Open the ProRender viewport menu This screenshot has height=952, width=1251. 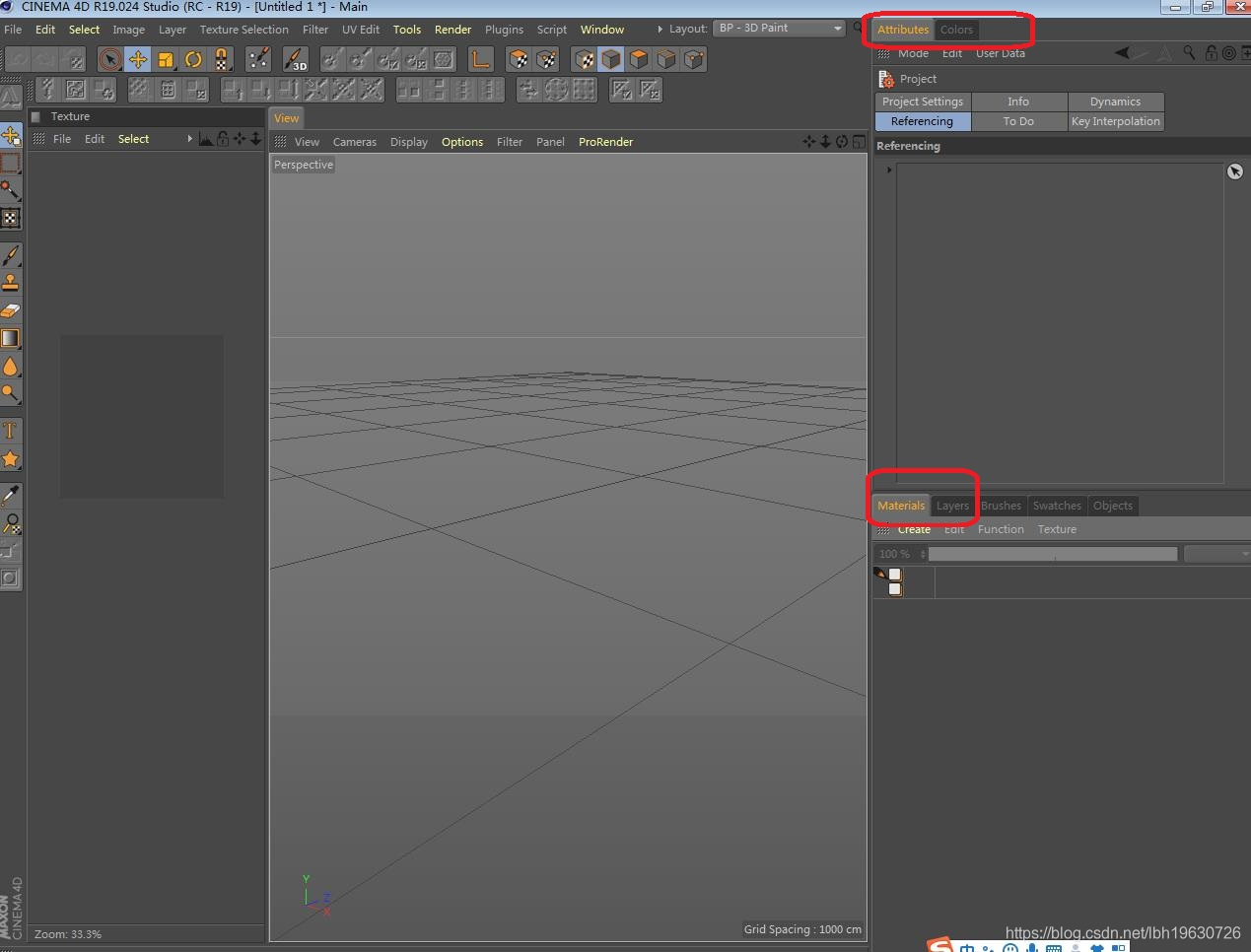(x=606, y=142)
